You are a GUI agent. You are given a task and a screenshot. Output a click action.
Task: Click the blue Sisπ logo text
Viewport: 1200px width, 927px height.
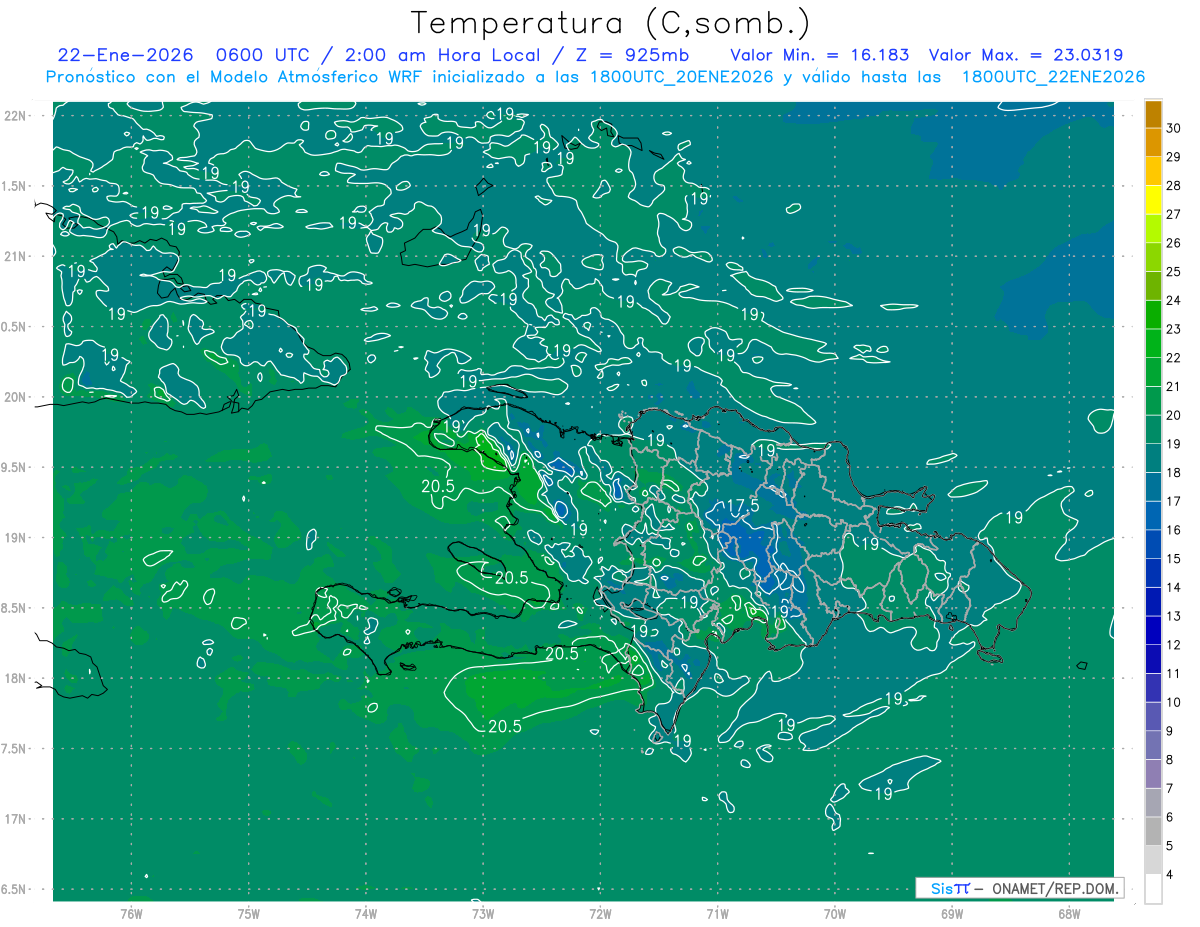[949, 888]
